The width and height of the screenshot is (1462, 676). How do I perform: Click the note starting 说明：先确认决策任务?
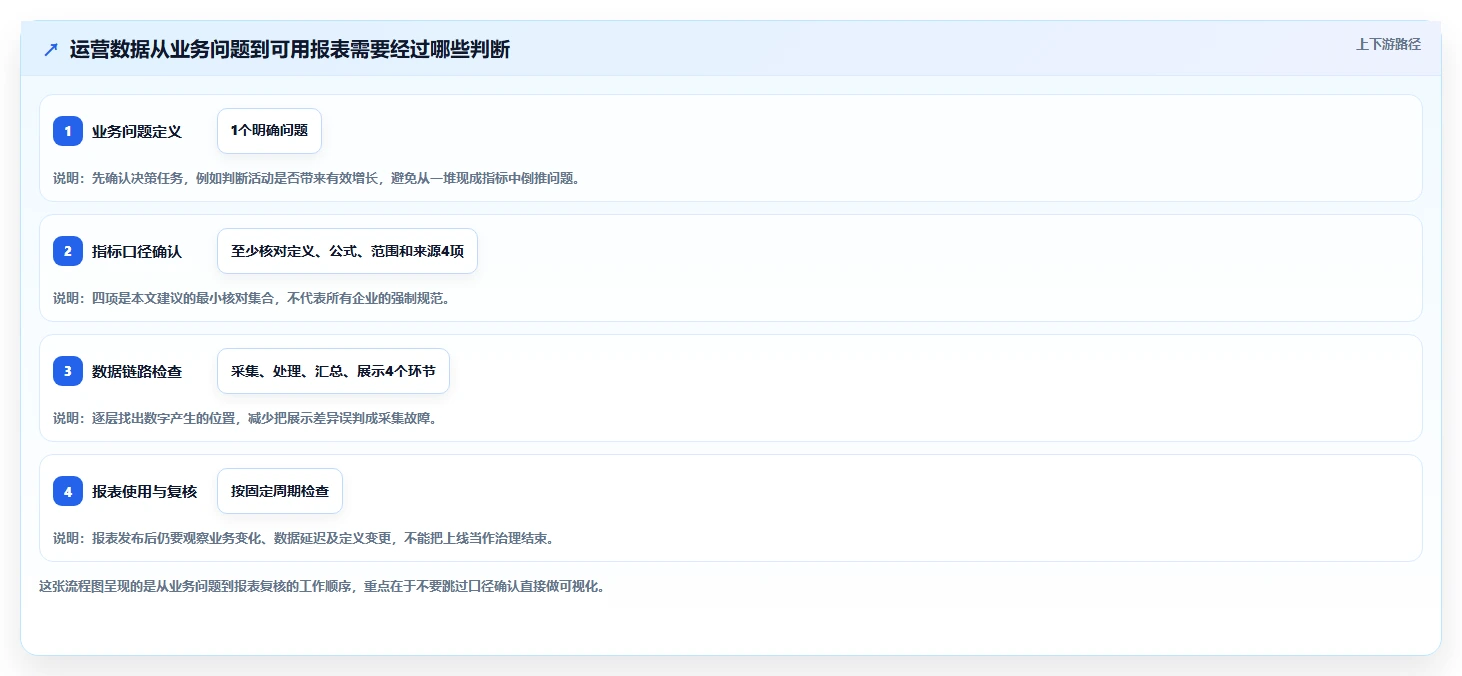click(317, 178)
